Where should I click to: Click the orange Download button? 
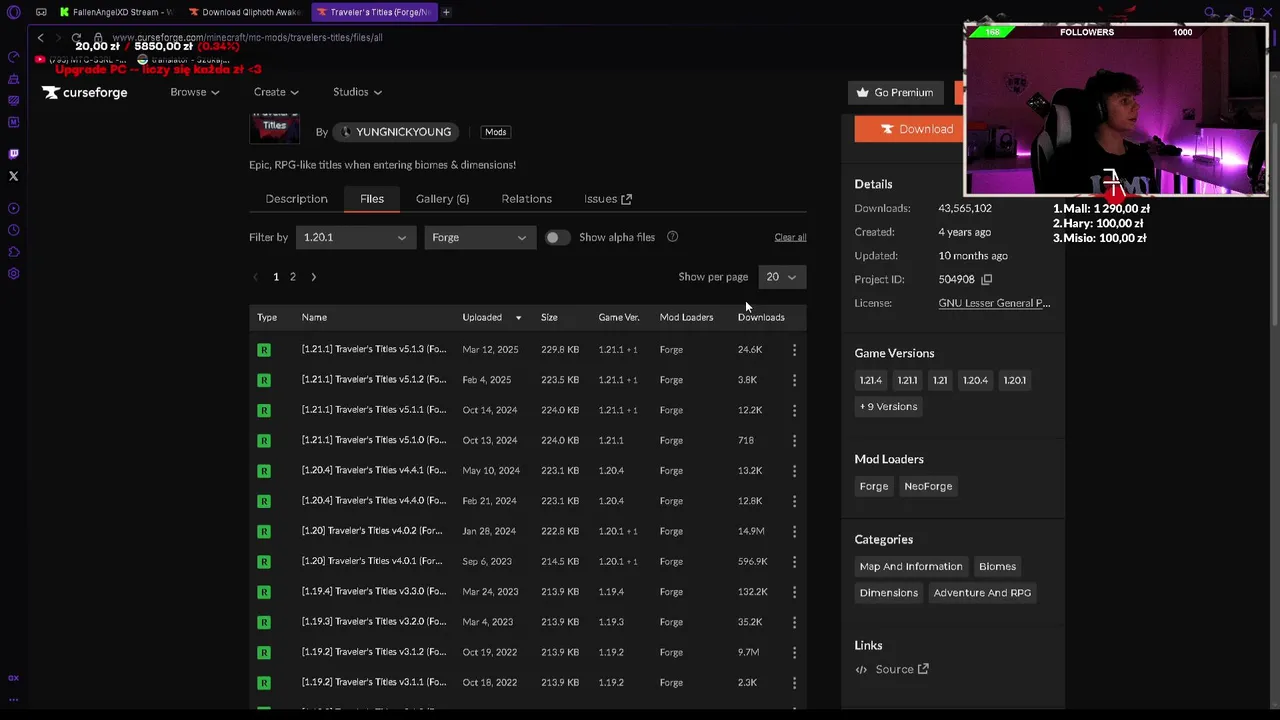coord(908,129)
